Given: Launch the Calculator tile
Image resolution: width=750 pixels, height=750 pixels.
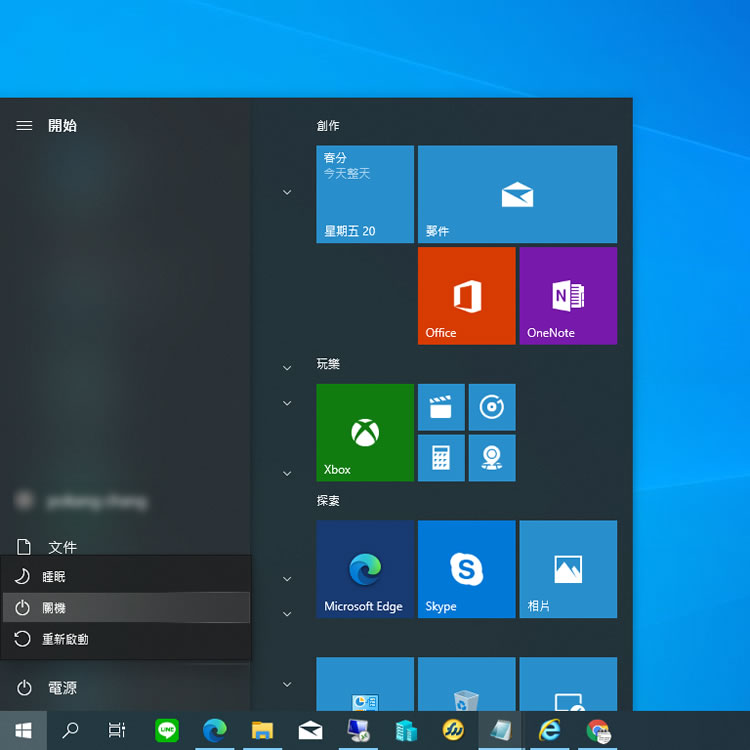Looking at the screenshot, I should tap(441, 458).
